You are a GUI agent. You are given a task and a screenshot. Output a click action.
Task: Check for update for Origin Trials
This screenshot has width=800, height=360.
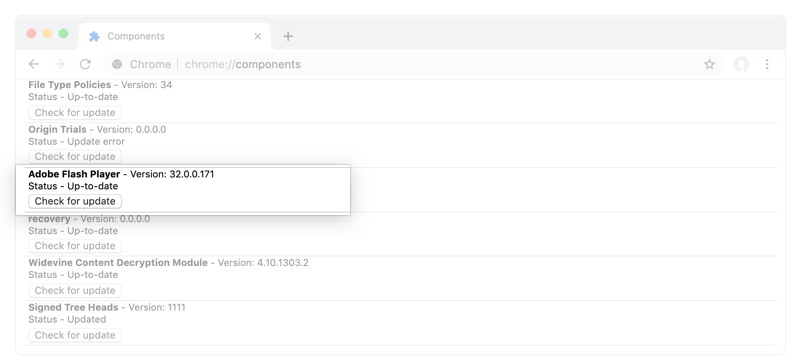[75, 157]
